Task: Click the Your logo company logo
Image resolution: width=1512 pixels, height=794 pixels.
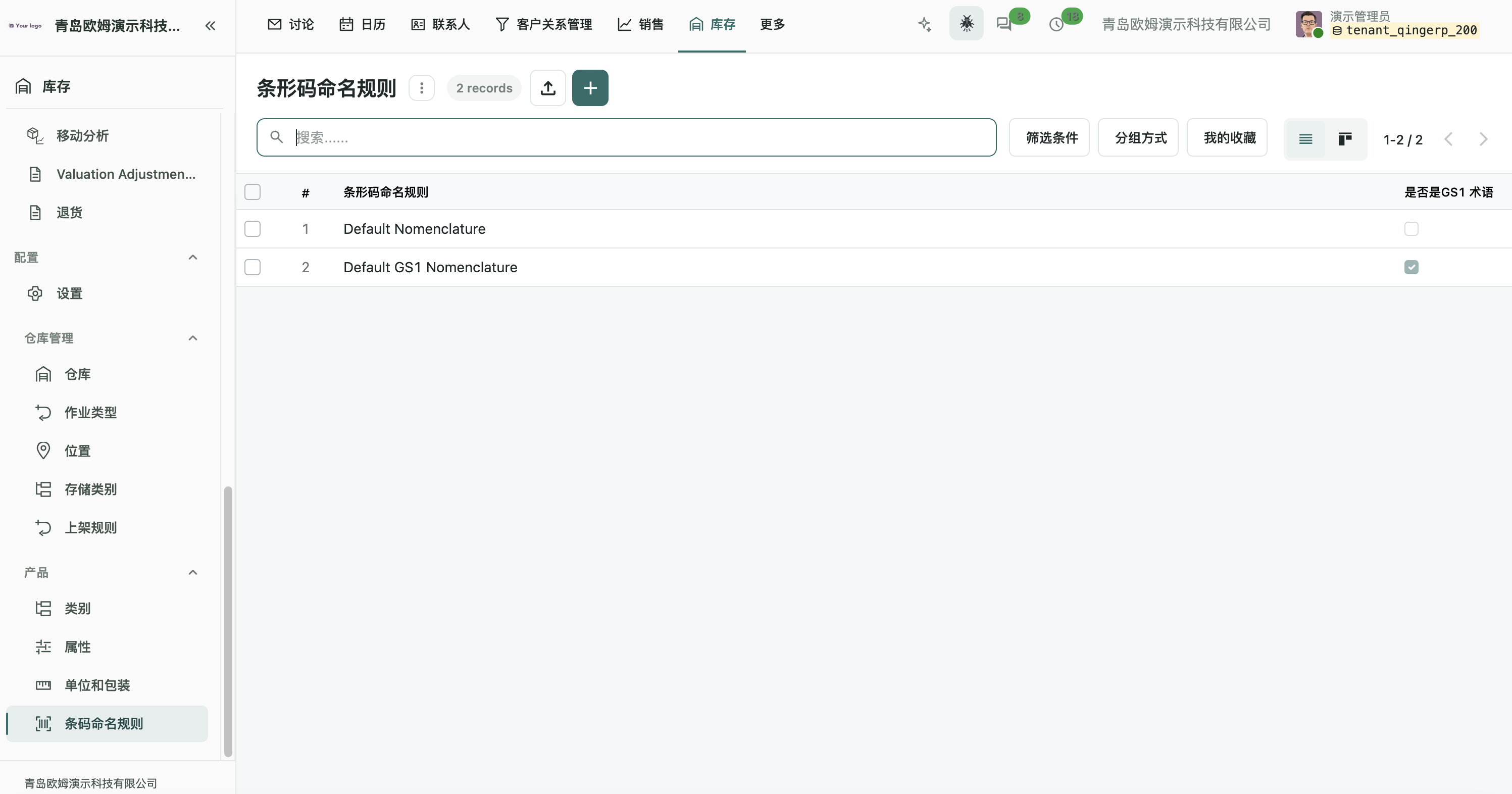Action: pyautogui.click(x=25, y=25)
